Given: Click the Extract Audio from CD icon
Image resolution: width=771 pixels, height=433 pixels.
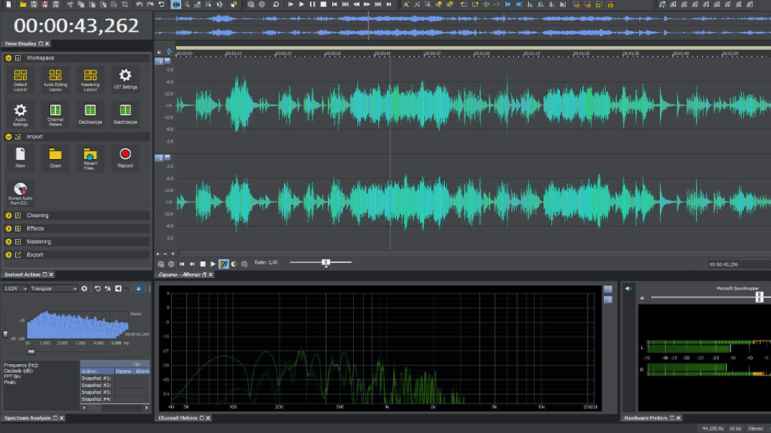Looking at the screenshot, I should 21,189.
